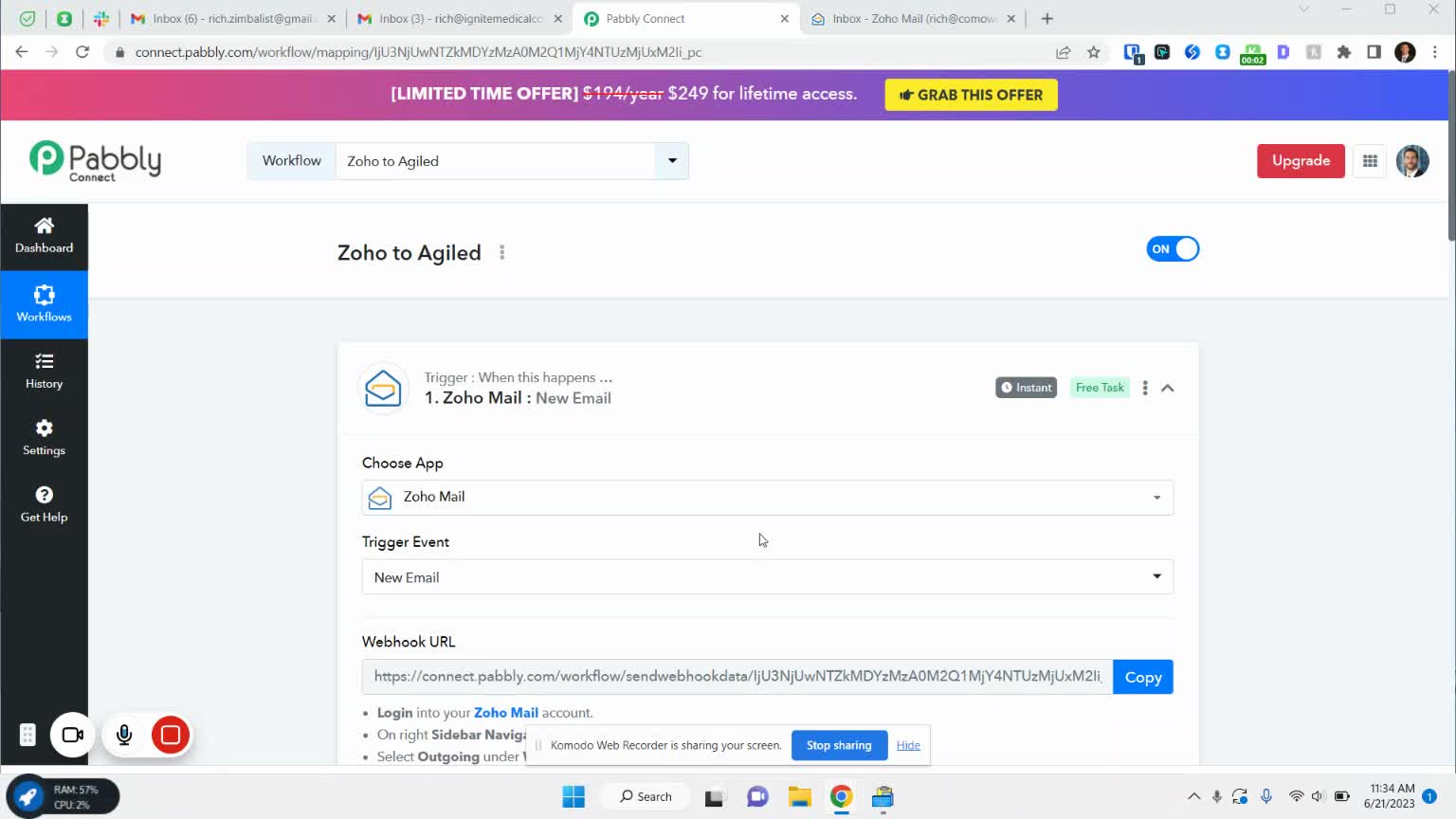
Task: Open the trigger step three-dot options
Action: 1145,388
